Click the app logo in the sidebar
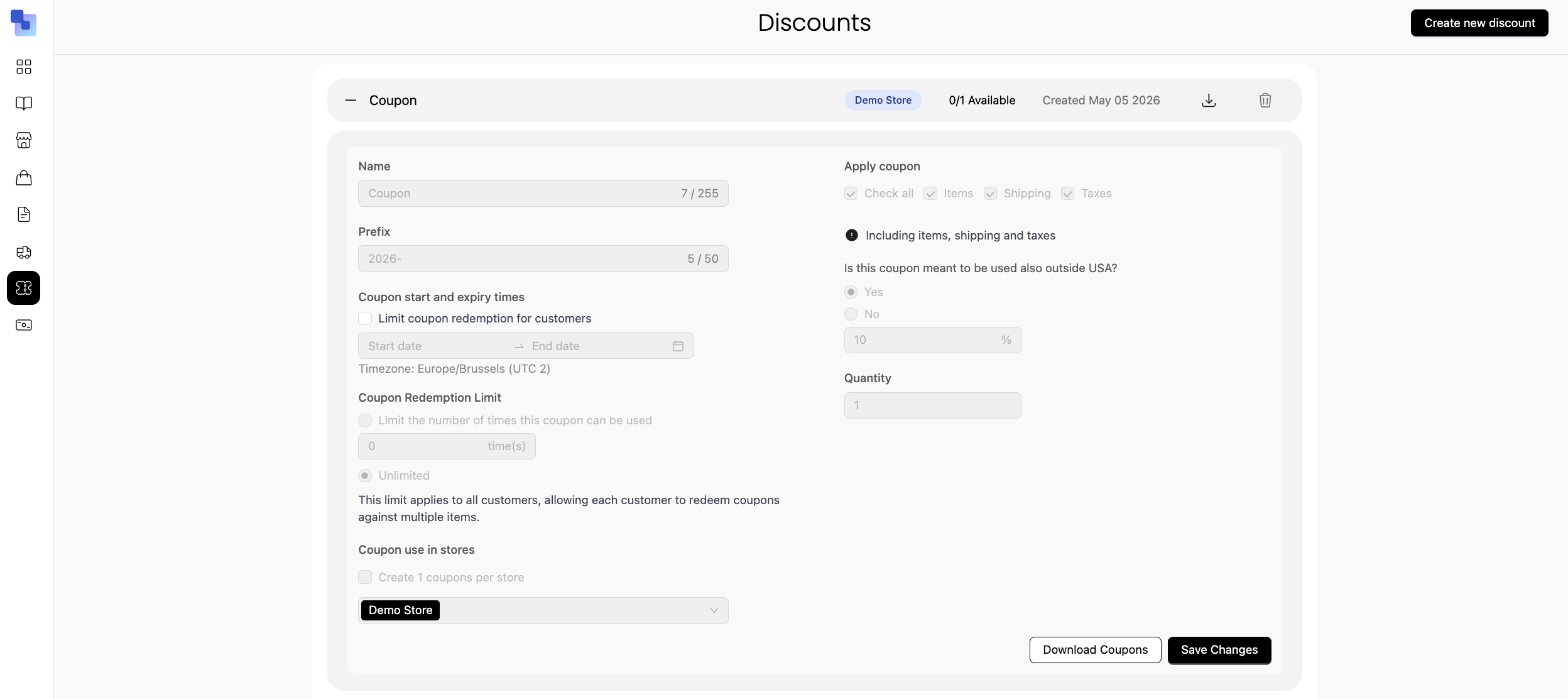The height and width of the screenshot is (699, 1568). (x=23, y=23)
